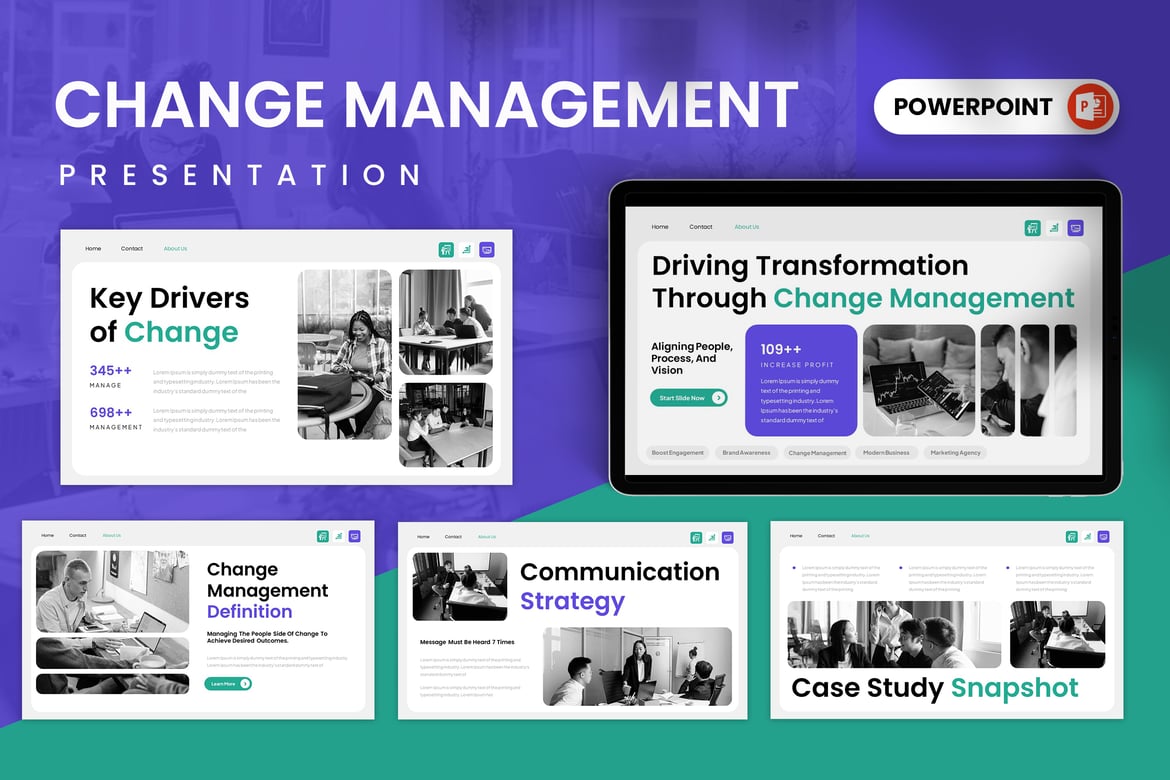Image resolution: width=1170 pixels, height=780 pixels.
Task: Click purple screen icon on Communication Strategy slide
Action: (x=728, y=537)
